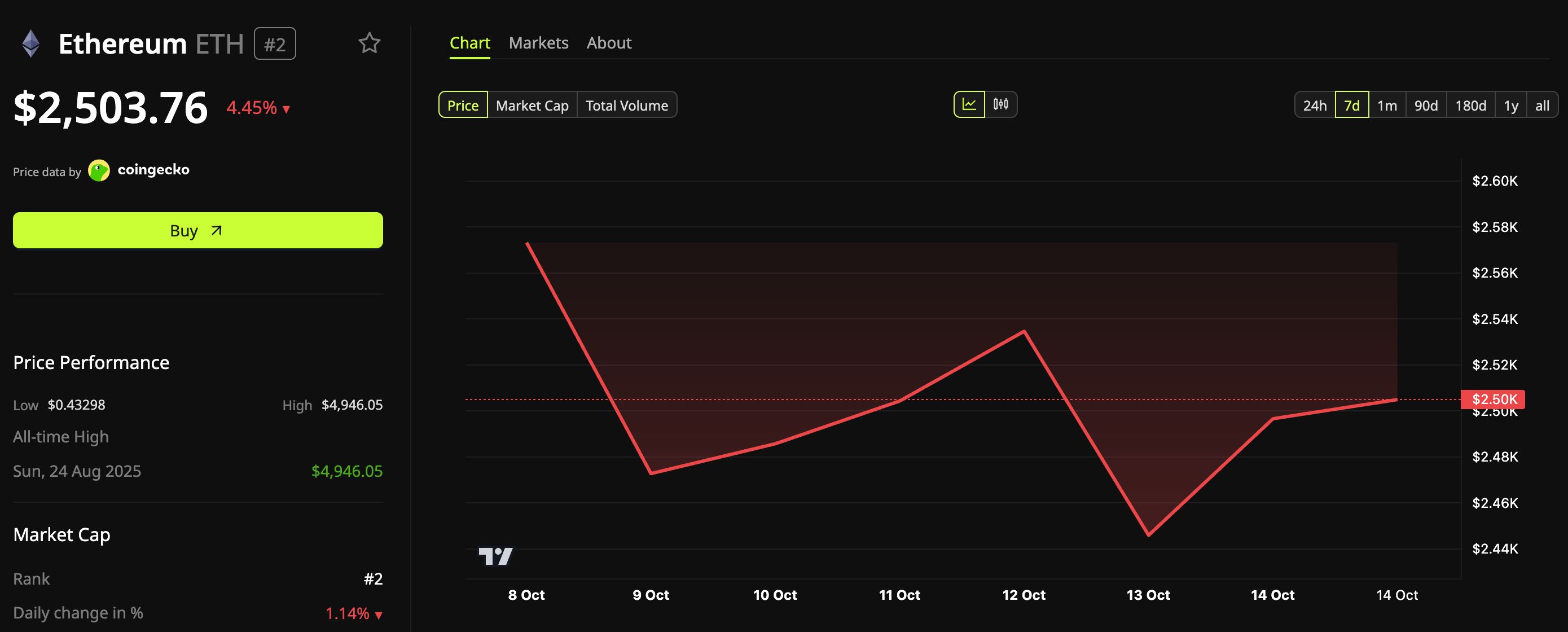Screen dimensions: 1568x632
Task: Click the chart point at 13 Oct low
Action: click(1148, 535)
